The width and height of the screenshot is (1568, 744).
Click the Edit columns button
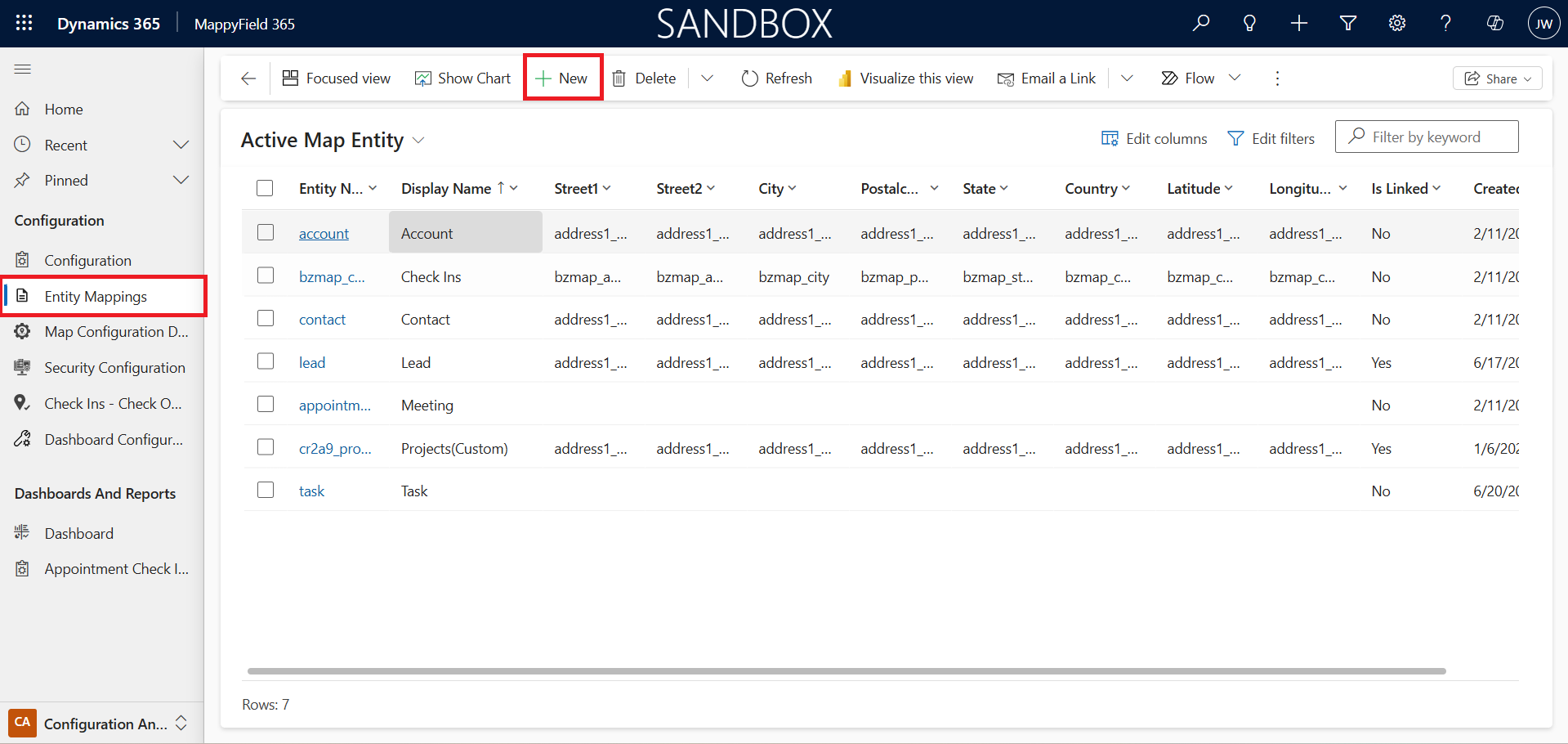point(1154,139)
